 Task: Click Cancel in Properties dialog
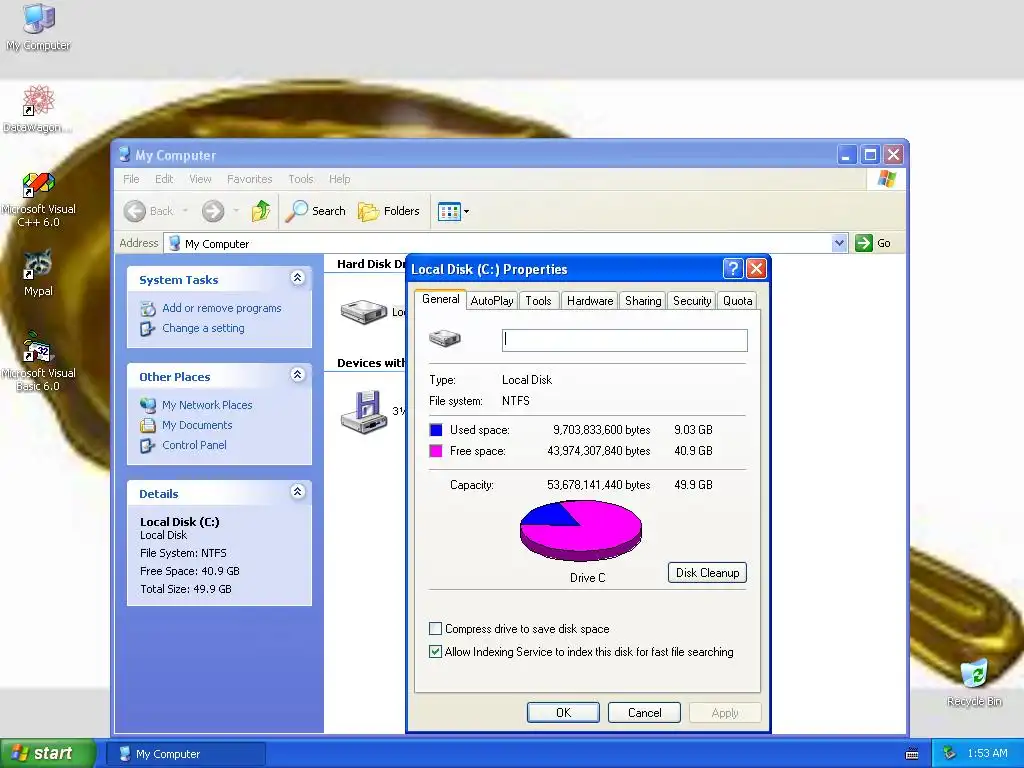point(645,712)
